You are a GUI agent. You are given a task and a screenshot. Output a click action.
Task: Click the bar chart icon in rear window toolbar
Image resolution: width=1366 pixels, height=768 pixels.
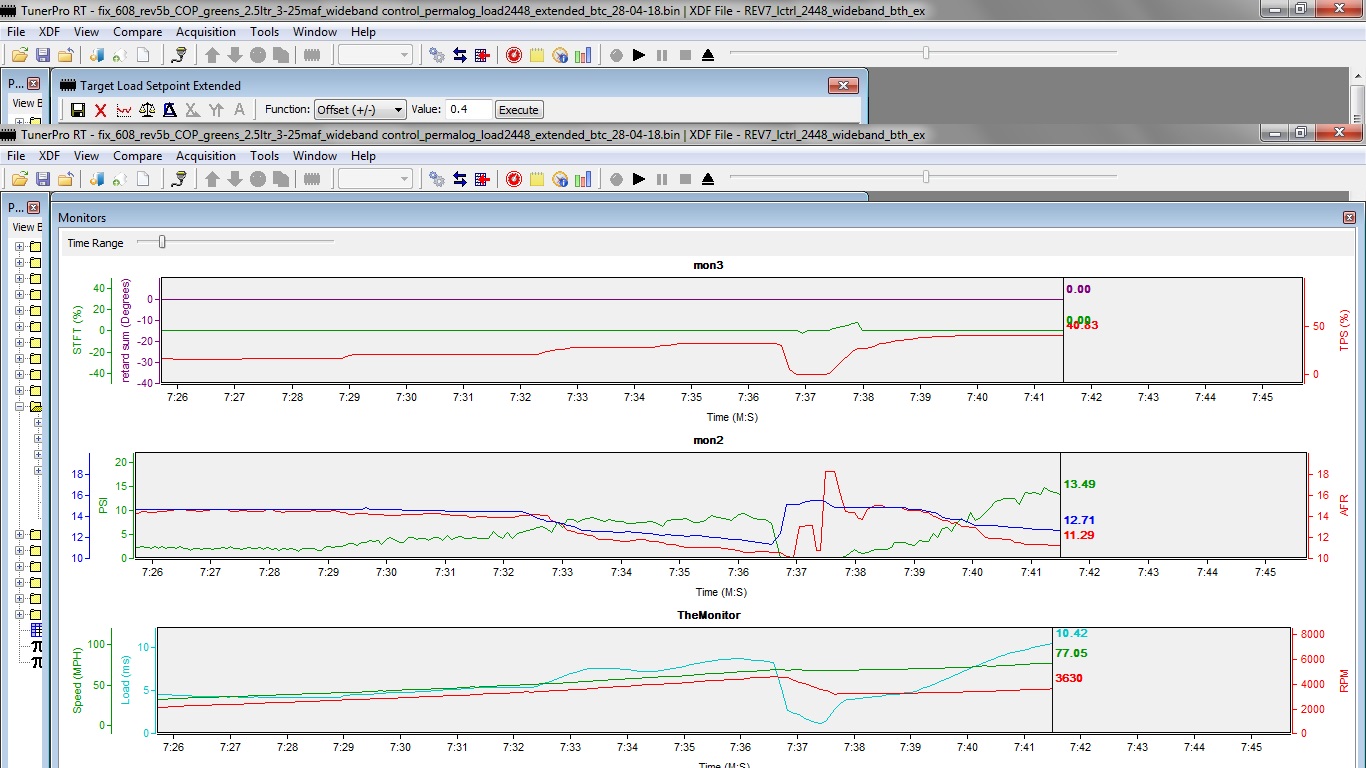pyautogui.click(x=583, y=55)
